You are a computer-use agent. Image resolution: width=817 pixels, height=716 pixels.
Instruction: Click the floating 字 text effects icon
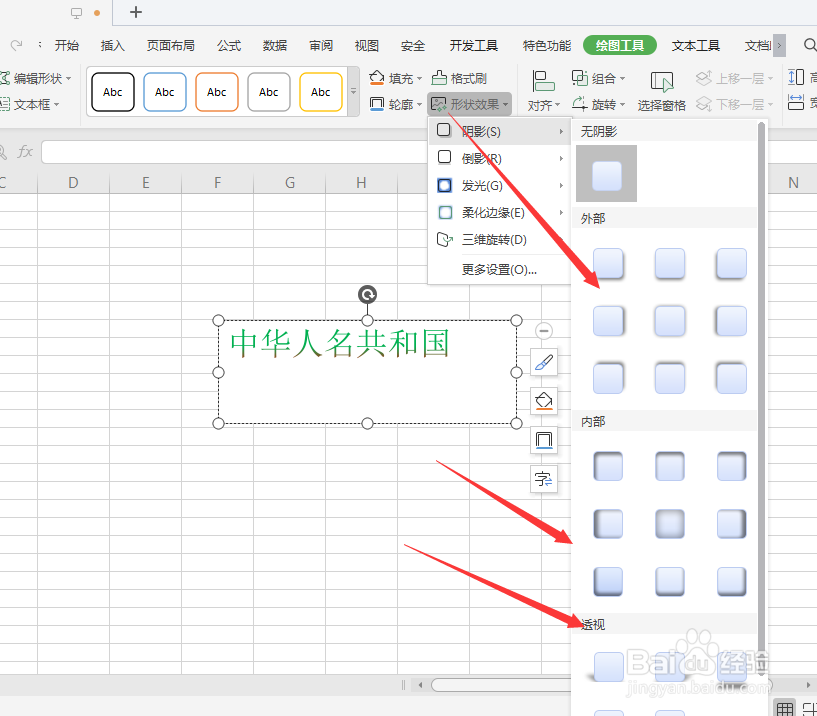click(x=544, y=479)
